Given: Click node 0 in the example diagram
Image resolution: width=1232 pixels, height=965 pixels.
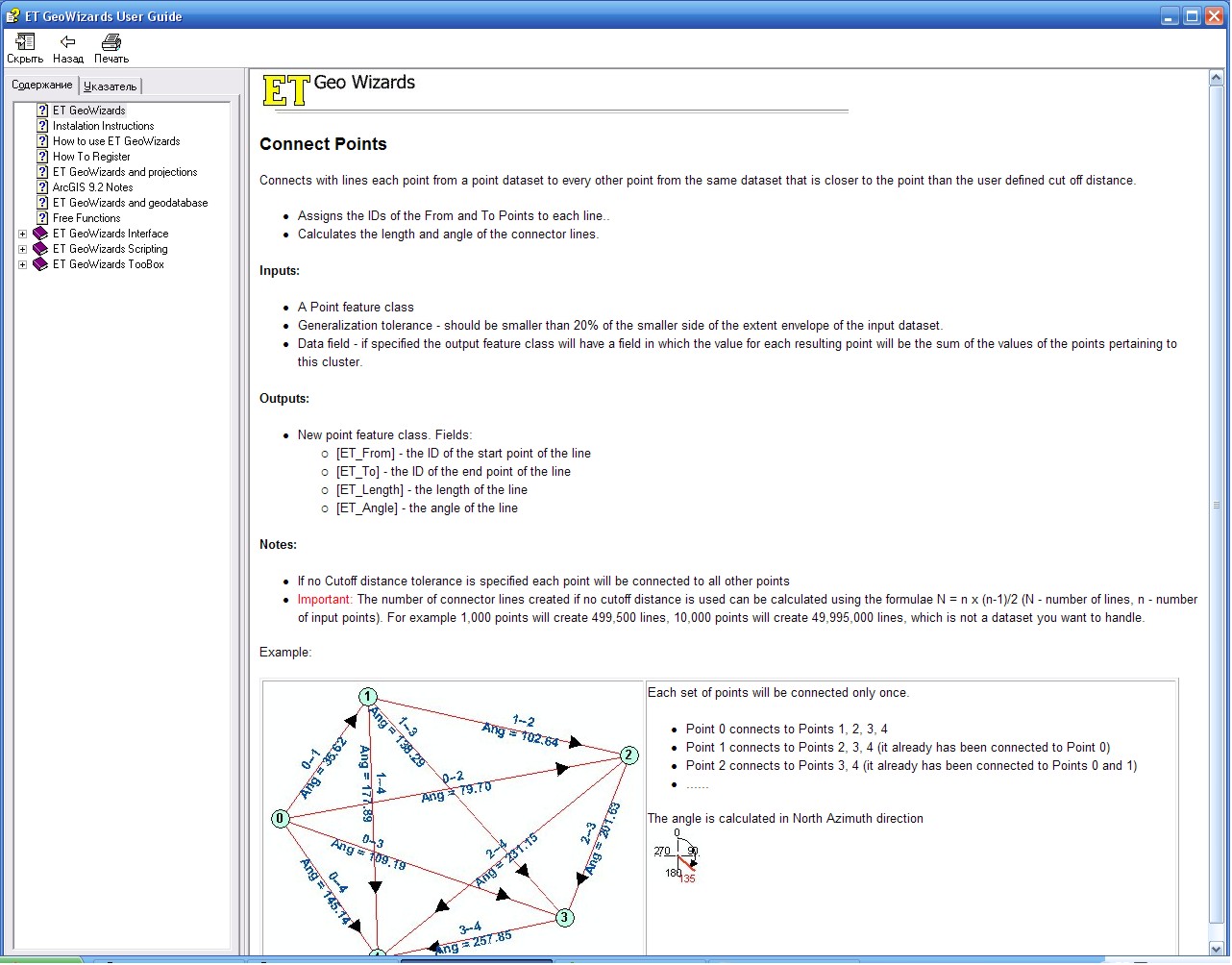Looking at the screenshot, I should pos(280,819).
